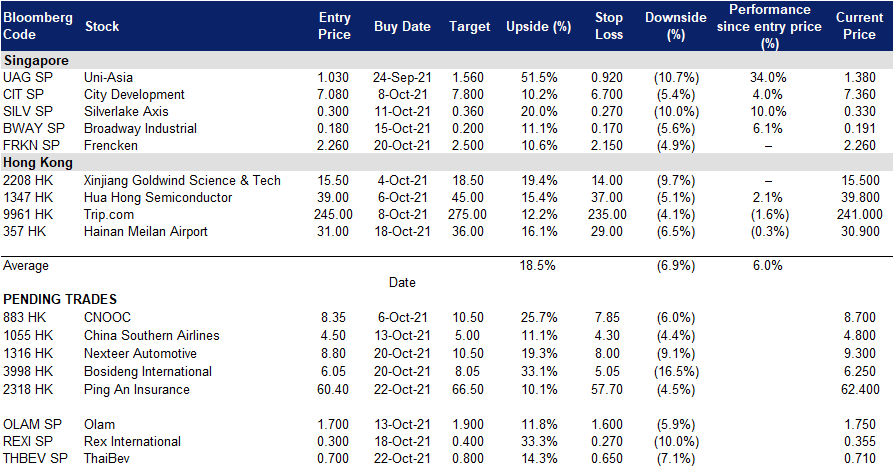
Task: Select 'City Development' stock name
Action: point(134,95)
